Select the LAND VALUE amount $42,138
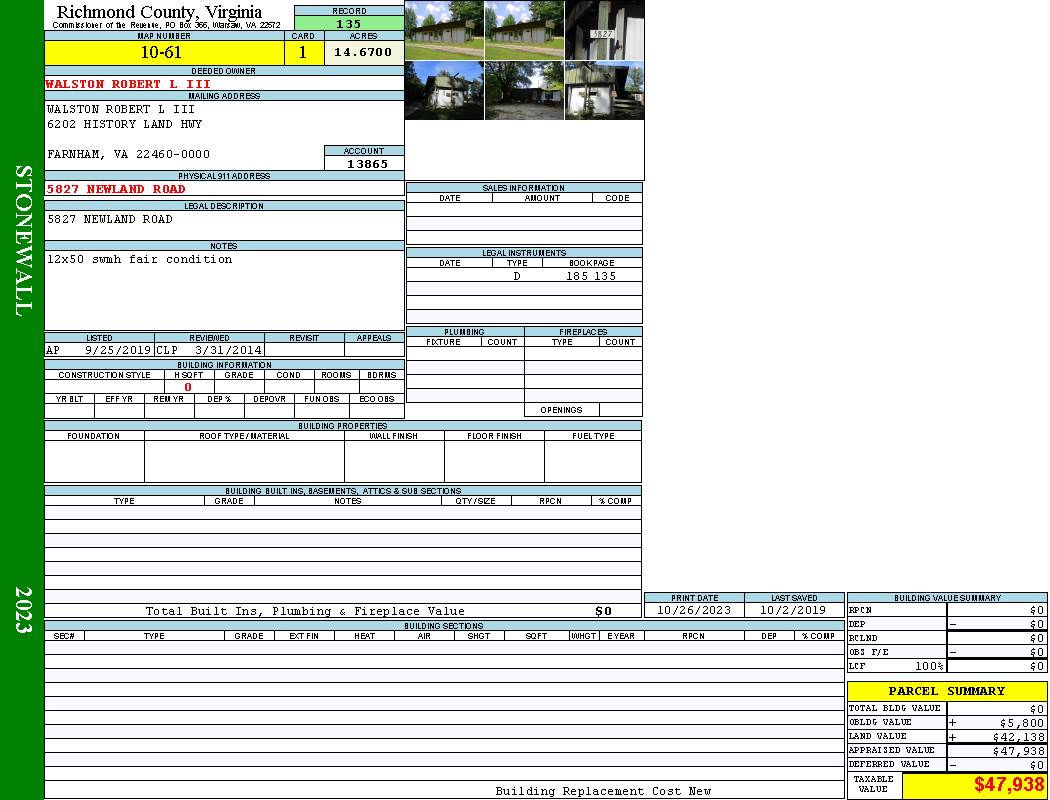The image size is (1050, 800). pyautogui.click(x=1019, y=737)
